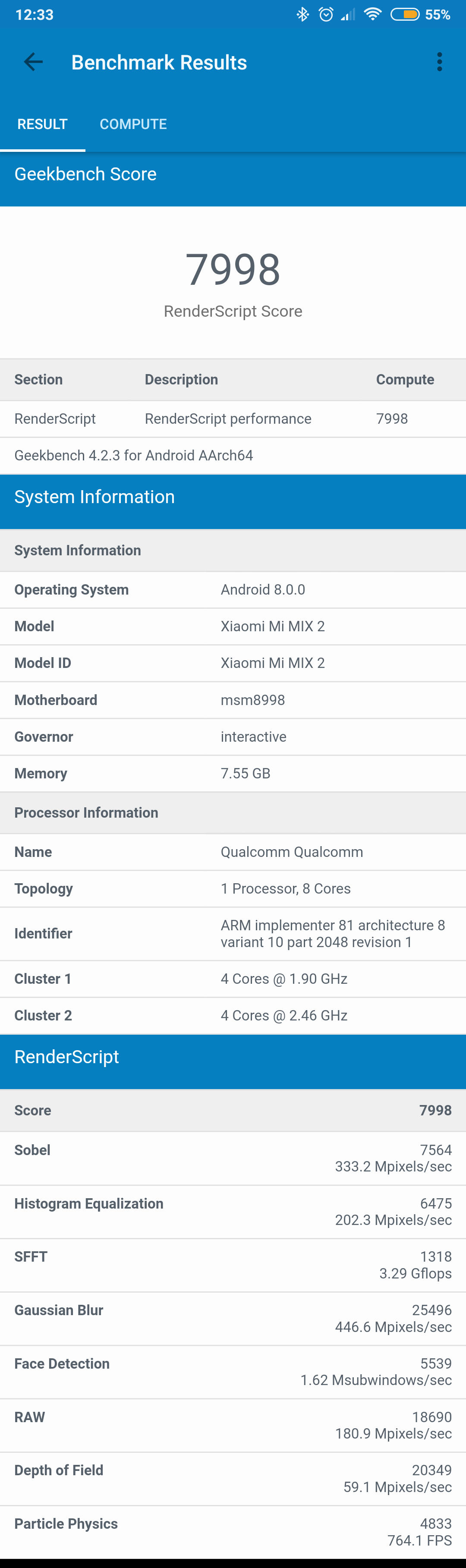466x1568 pixels.
Task: Tap the cellular signal bars icon
Action: (348, 15)
